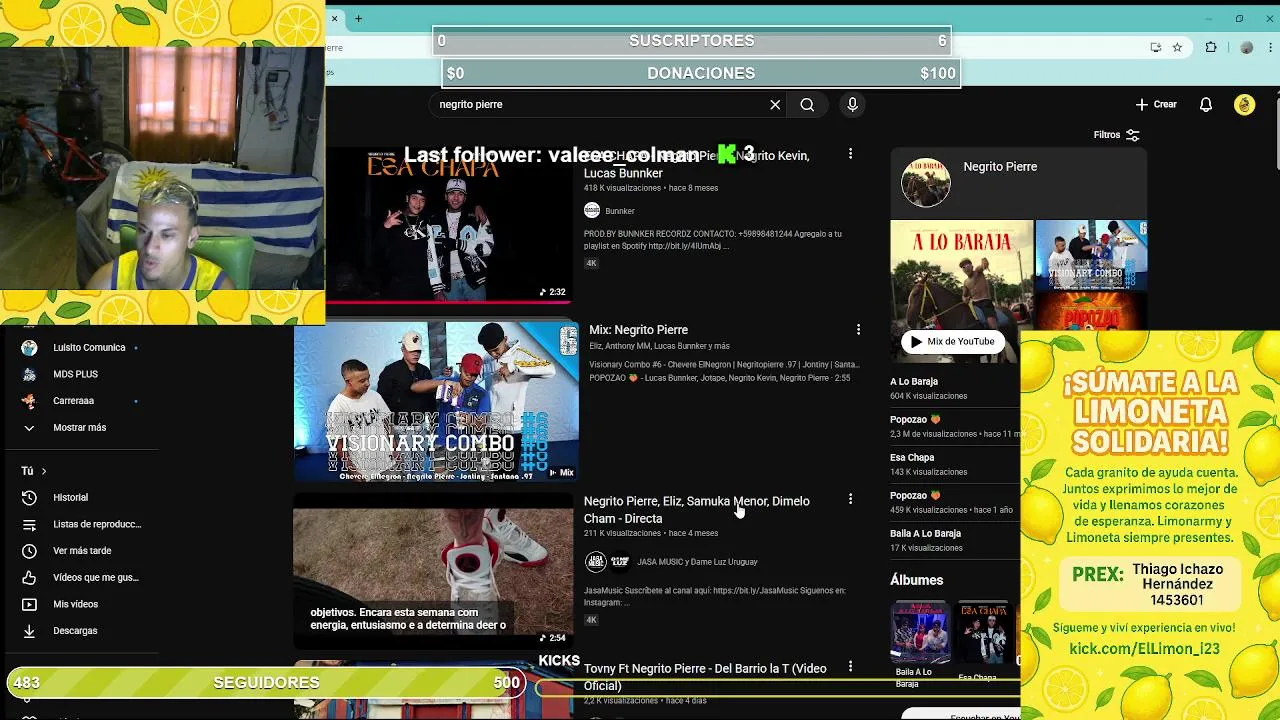Close the current browser tab

(x=334, y=18)
